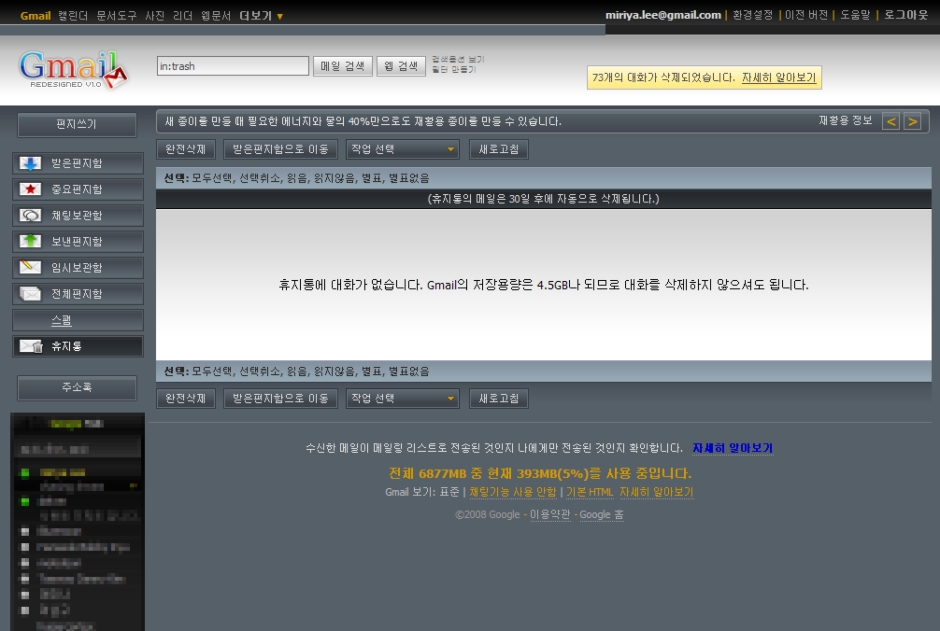The height and width of the screenshot is (631, 940).
Task: Click the lower 받은편지함으로 이동 button
Action: pos(281,398)
